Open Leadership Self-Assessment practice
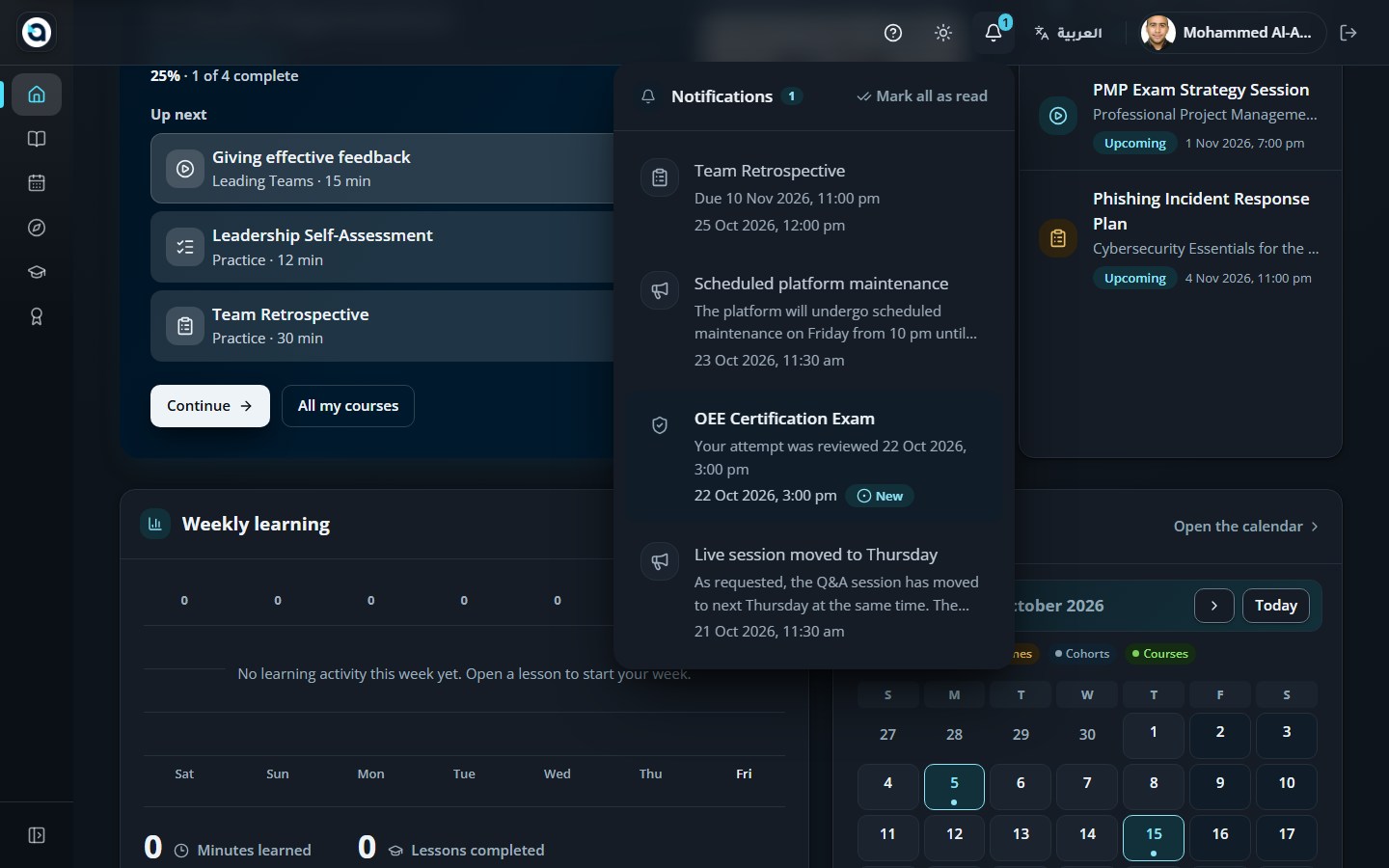Screen dimensions: 1389x868 382,248
